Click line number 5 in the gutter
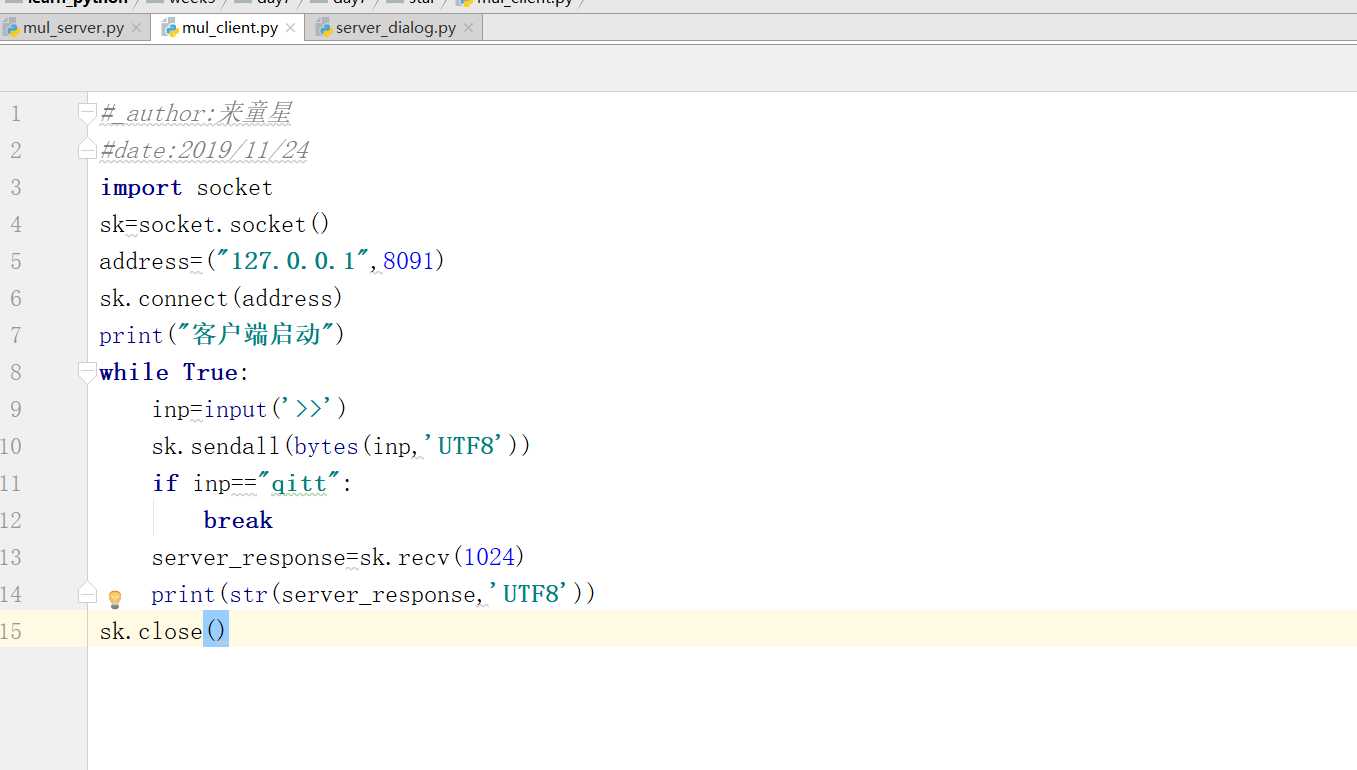This screenshot has width=1357, height=770. 15,261
